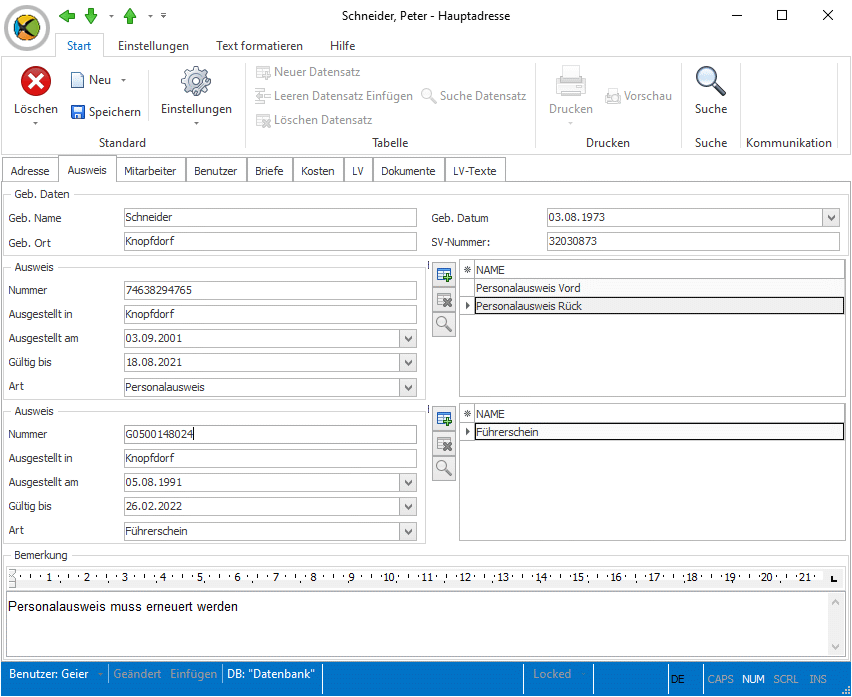Image resolution: width=852 pixels, height=697 pixels.
Task: Click Leeren Datensatz Einfügen
Action: tap(334, 96)
